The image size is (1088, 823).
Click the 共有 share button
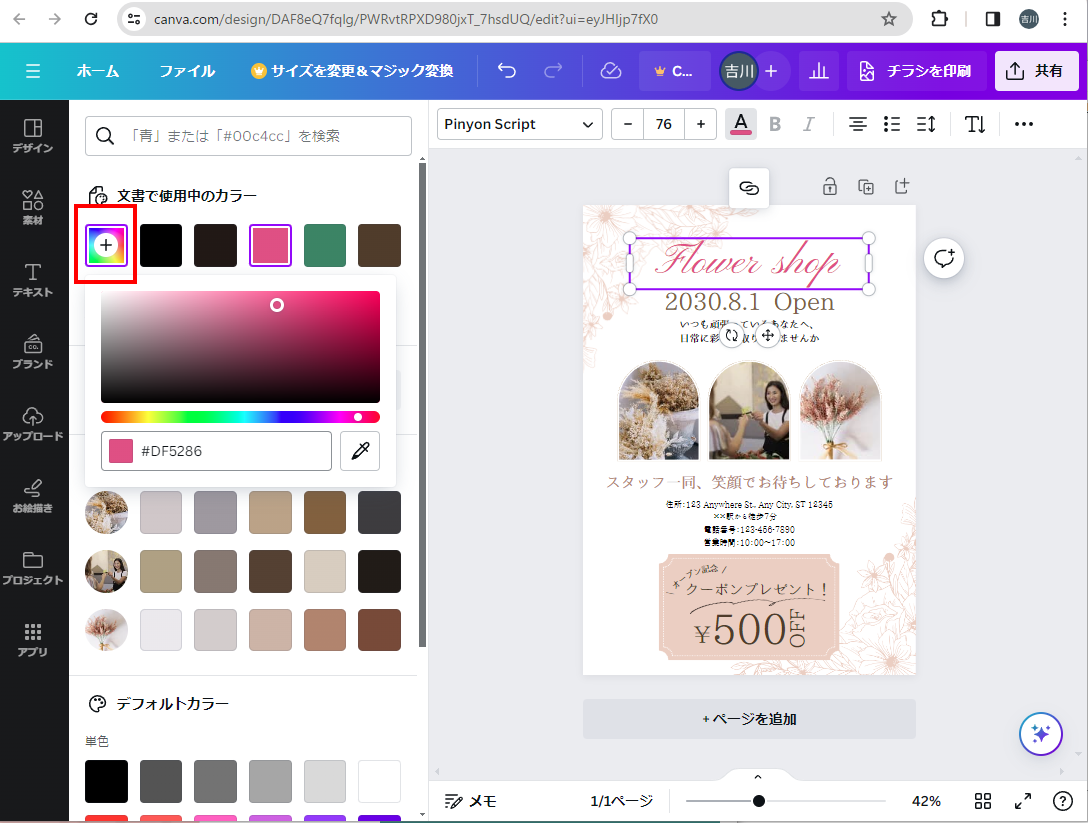click(x=1036, y=71)
